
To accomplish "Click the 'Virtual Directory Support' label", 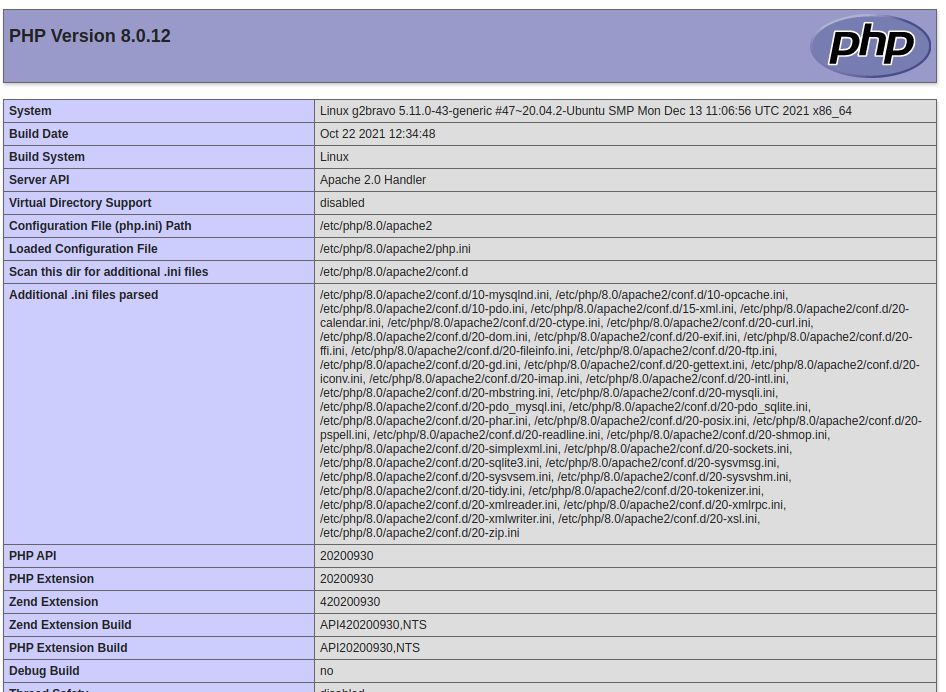I will tap(80, 203).
